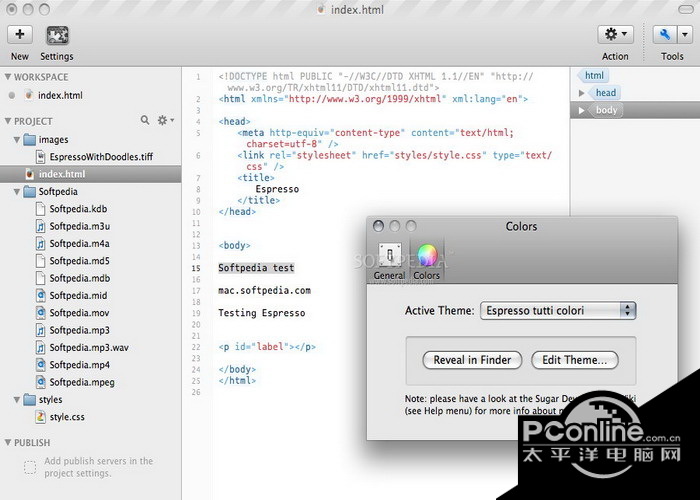Viewport: 700px width, 500px height.
Task: Select Softpedia.m4a audio file icon
Action: pyautogui.click(x=41, y=244)
